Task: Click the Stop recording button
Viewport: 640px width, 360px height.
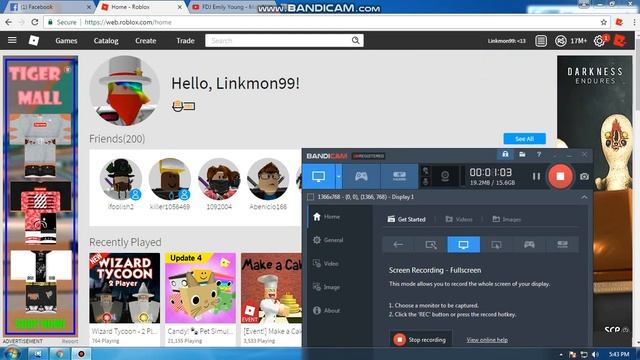Action: [420, 339]
